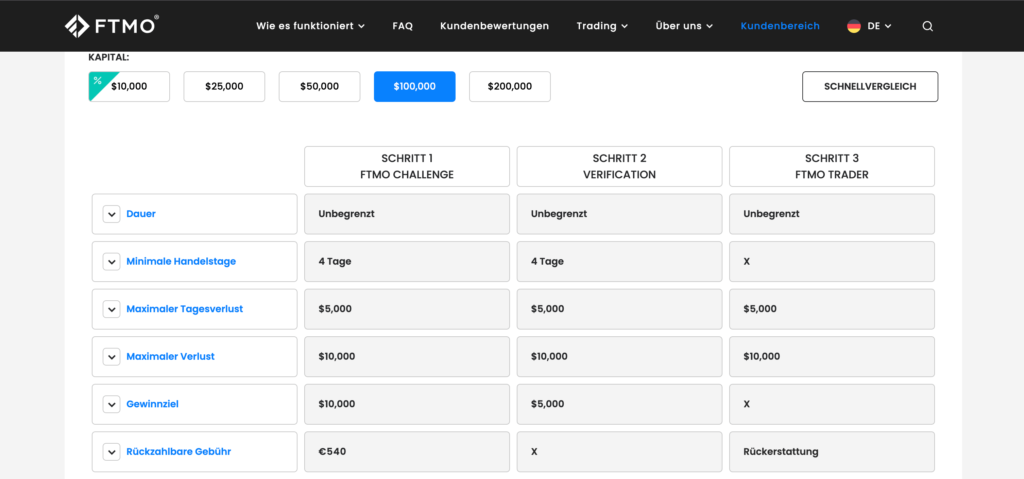Expand the Maximaler Tagesverlust chevron
The height and width of the screenshot is (479, 1024).
111,309
